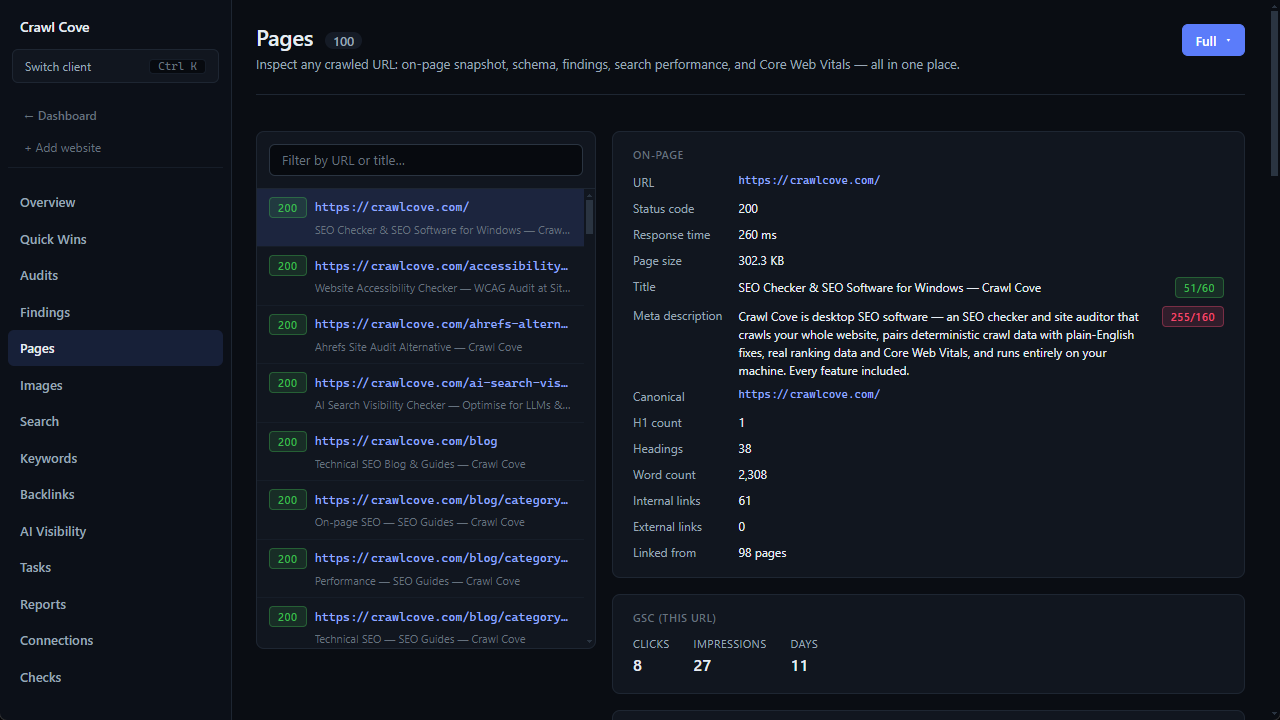The width and height of the screenshot is (1280, 720).
Task: Click the Crawl Cove name in the sidebar
Action: 55,27
